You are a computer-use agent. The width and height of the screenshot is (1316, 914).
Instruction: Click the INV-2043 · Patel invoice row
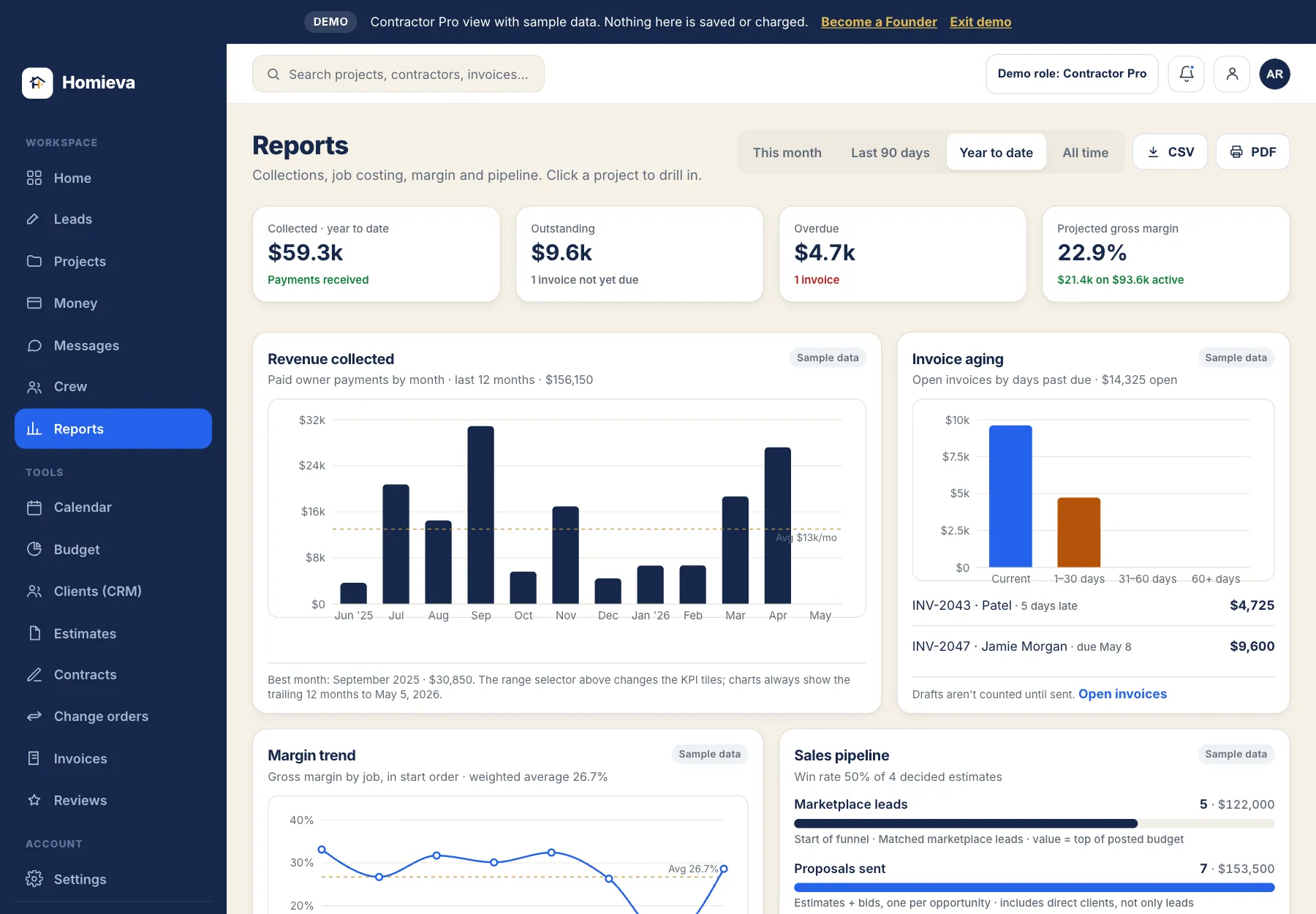coord(1093,605)
